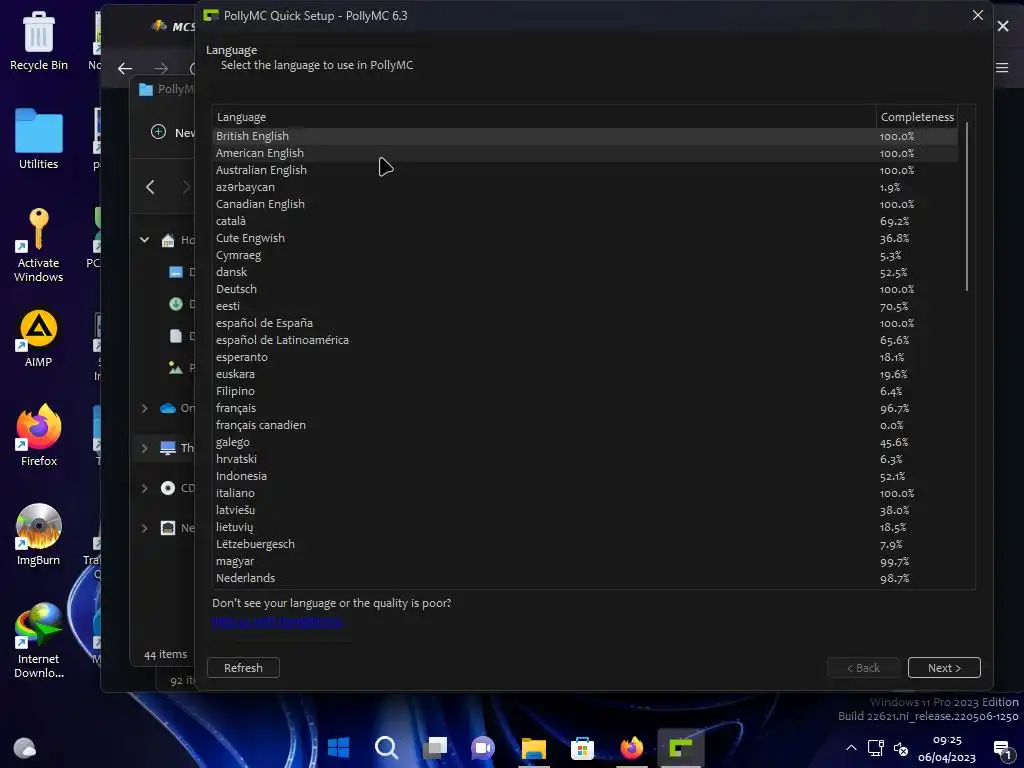Expand the OneDrive tree node in Explorer
The width and height of the screenshot is (1024, 768).
click(x=144, y=408)
